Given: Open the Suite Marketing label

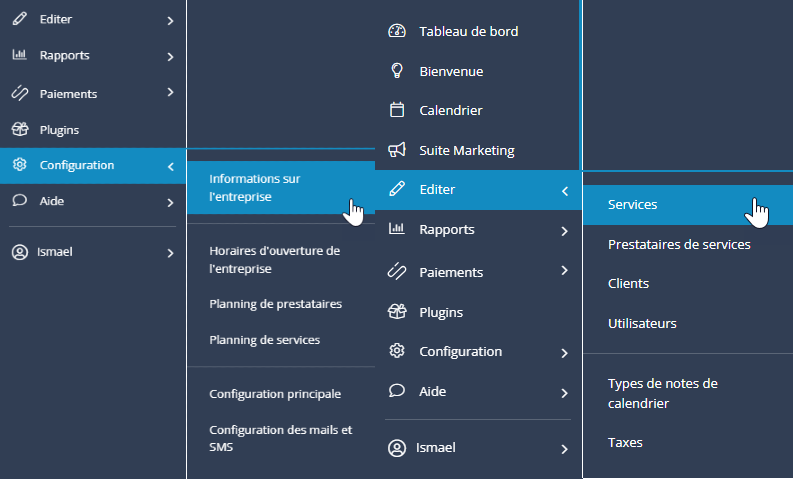Looking at the screenshot, I should pos(467,151).
